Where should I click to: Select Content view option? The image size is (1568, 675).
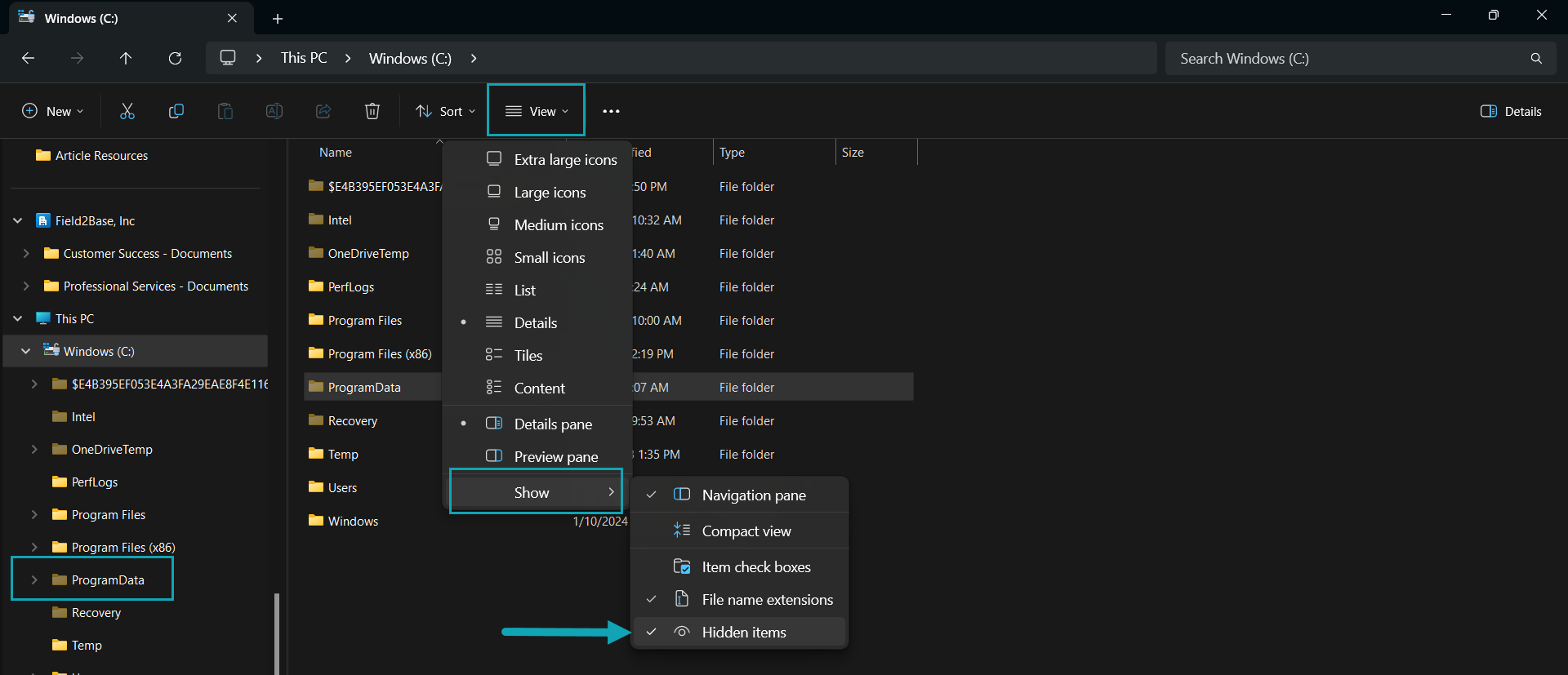538,388
